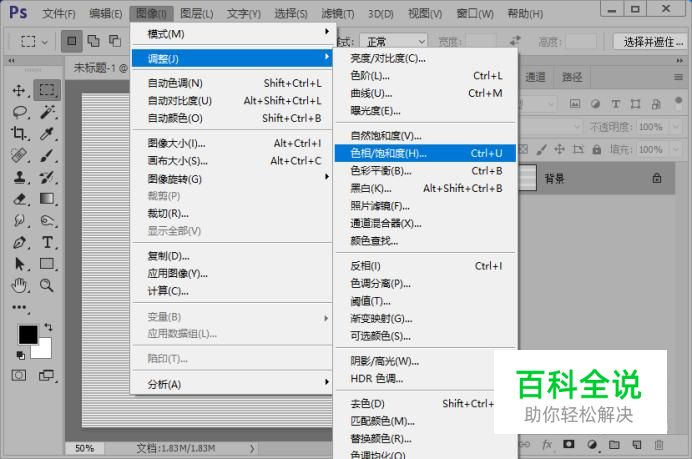Select the Clone Stamp tool
Image resolution: width=692 pixels, height=459 pixels.
pos(19,177)
